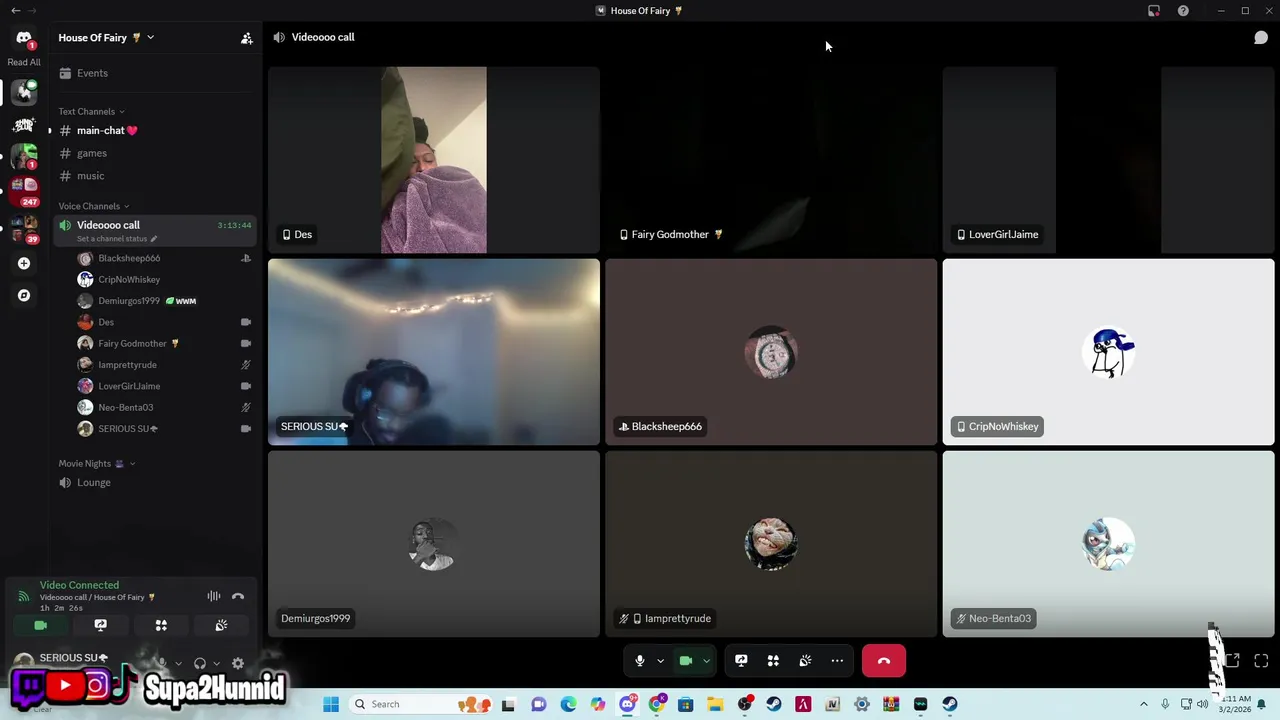The image size is (1280, 720).
Task: Open input device chevron in user panel
Action: [178, 663]
